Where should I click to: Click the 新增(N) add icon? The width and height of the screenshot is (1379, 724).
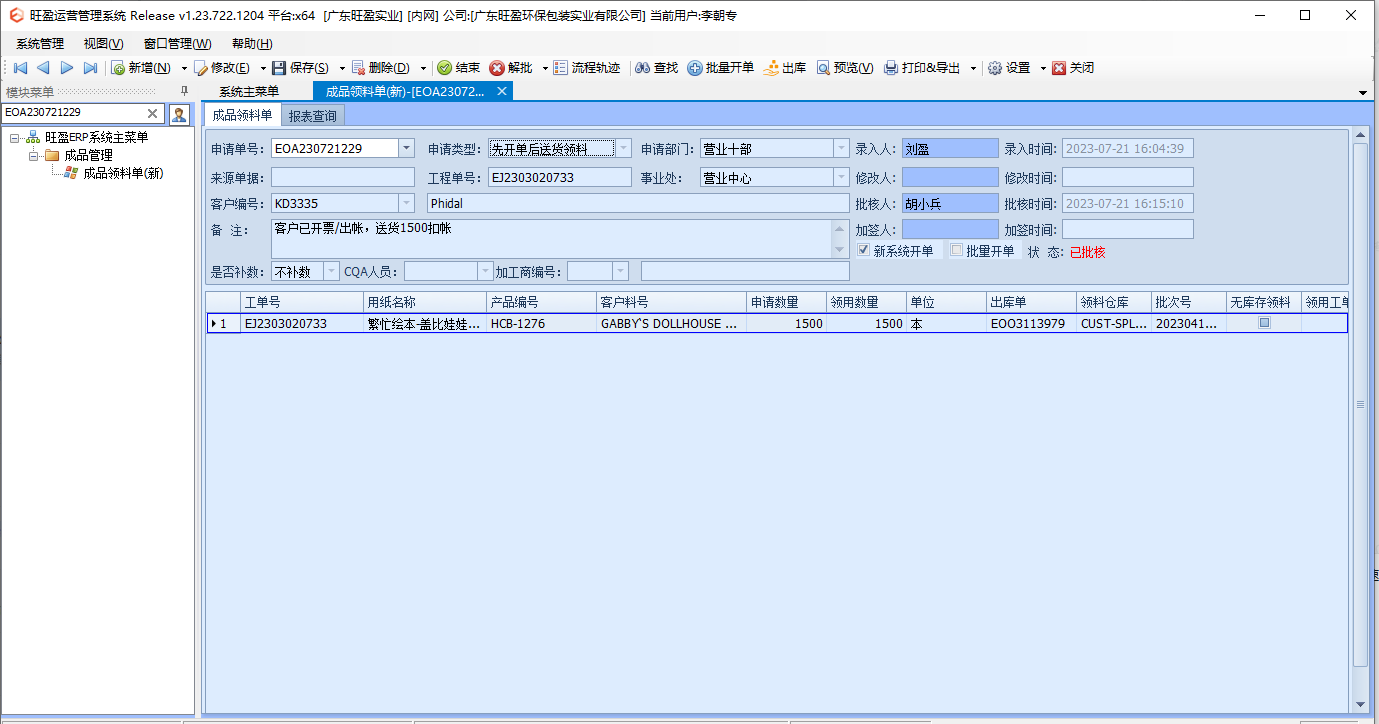click(118, 68)
